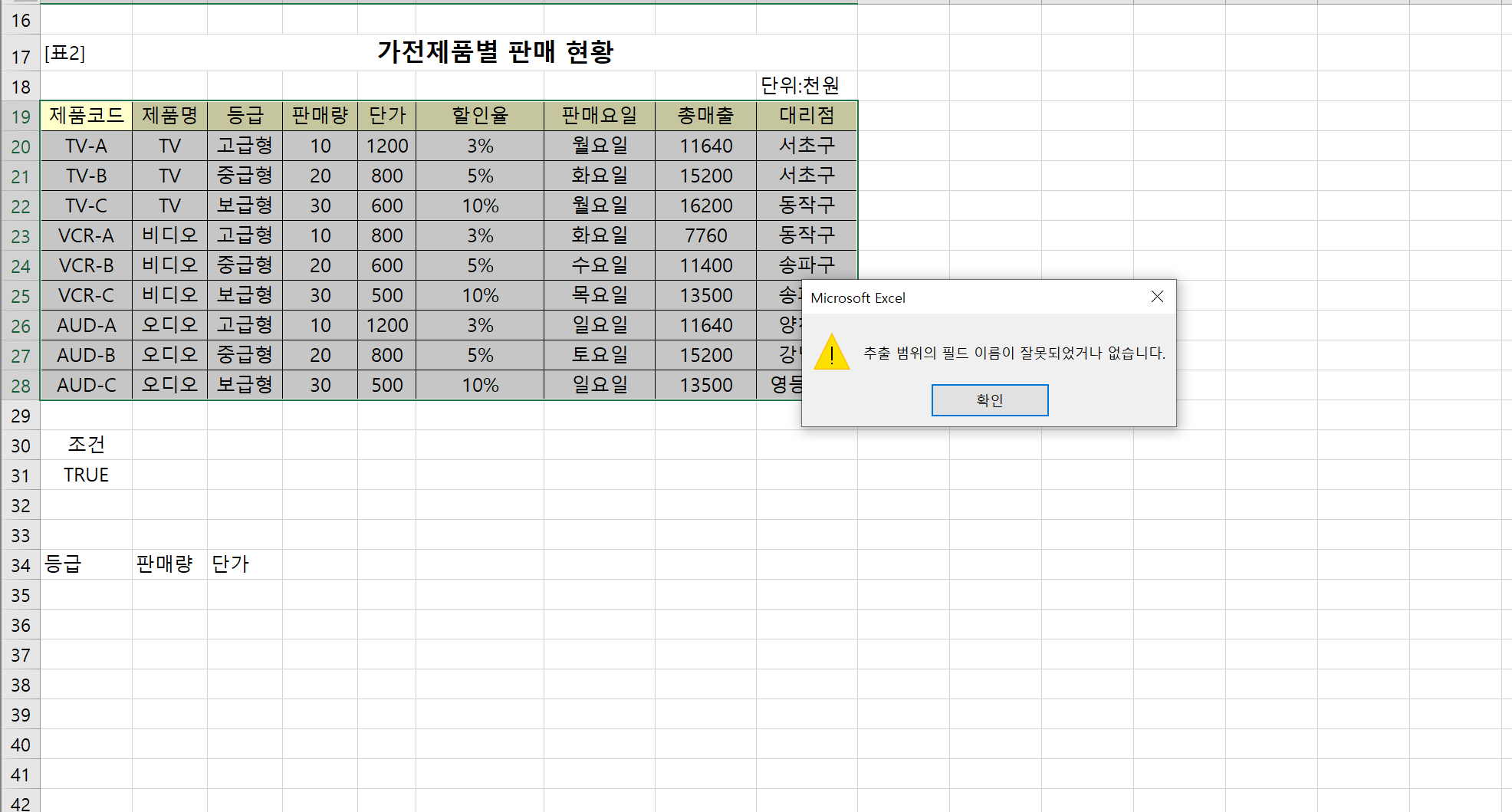Click the 16200 total sales cell
The width and height of the screenshot is (1512, 812).
[705, 205]
